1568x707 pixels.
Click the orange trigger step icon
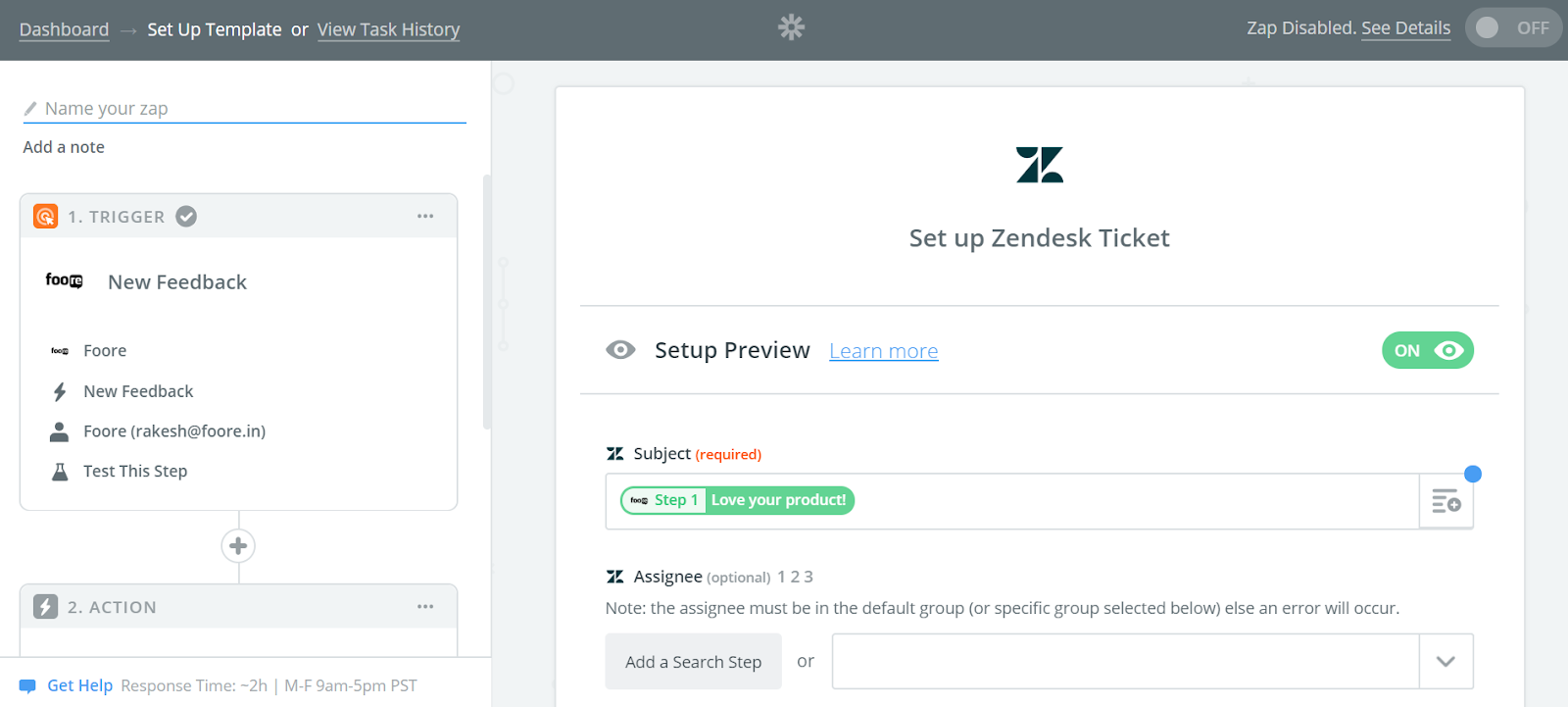tap(46, 217)
